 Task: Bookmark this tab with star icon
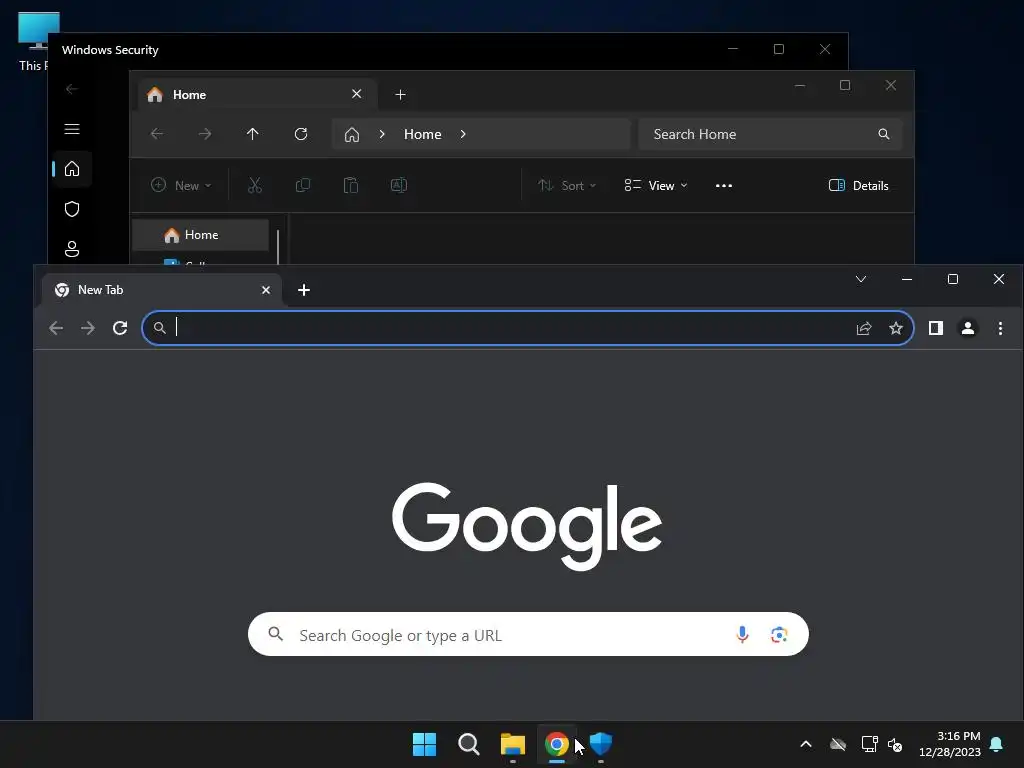[x=896, y=328]
